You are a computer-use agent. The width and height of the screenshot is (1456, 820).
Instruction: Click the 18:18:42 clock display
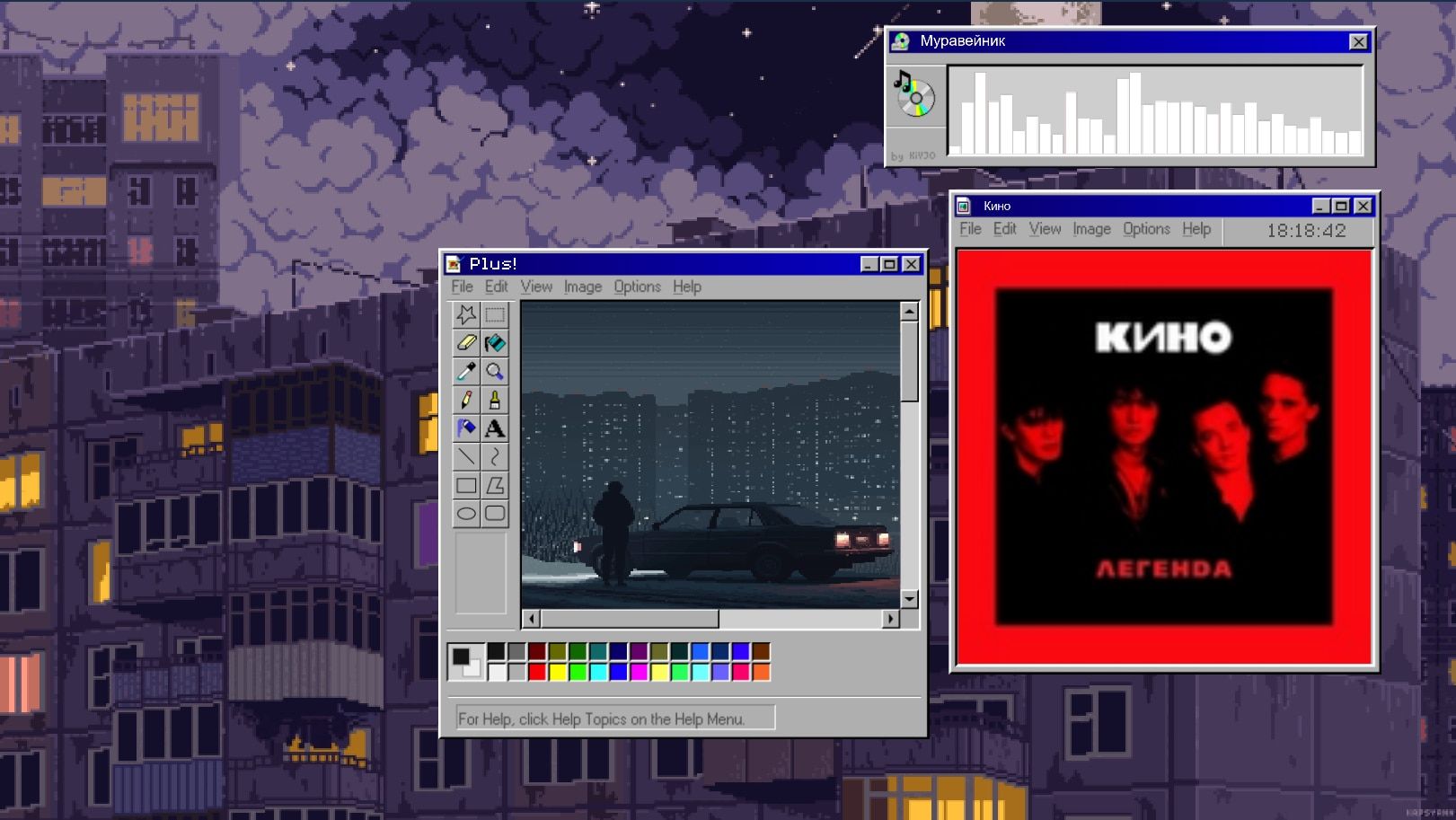tap(1306, 231)
